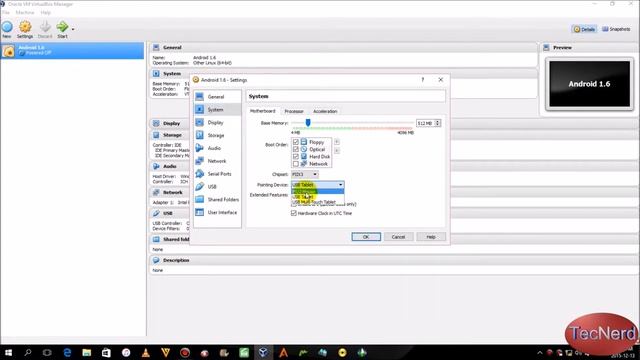Open Microsoft Edge from the taskbar
The height and width of the screenshot is (360, 640).
[67, 353]
